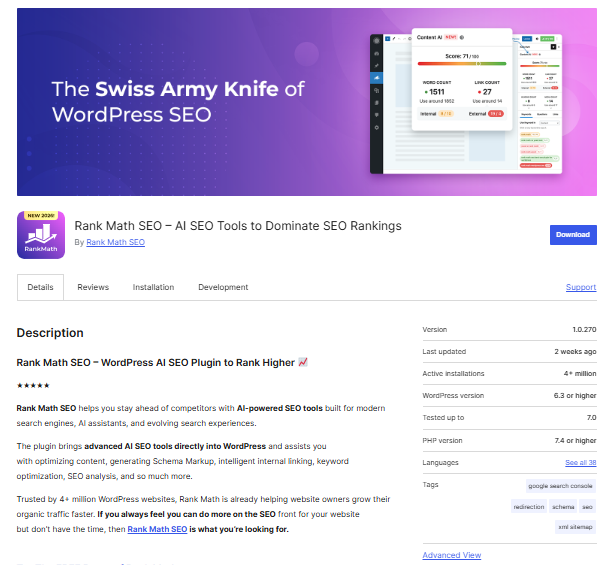Open the Installation tab
Viewport: 614px width, 565px height.
(x=154, y=287)
